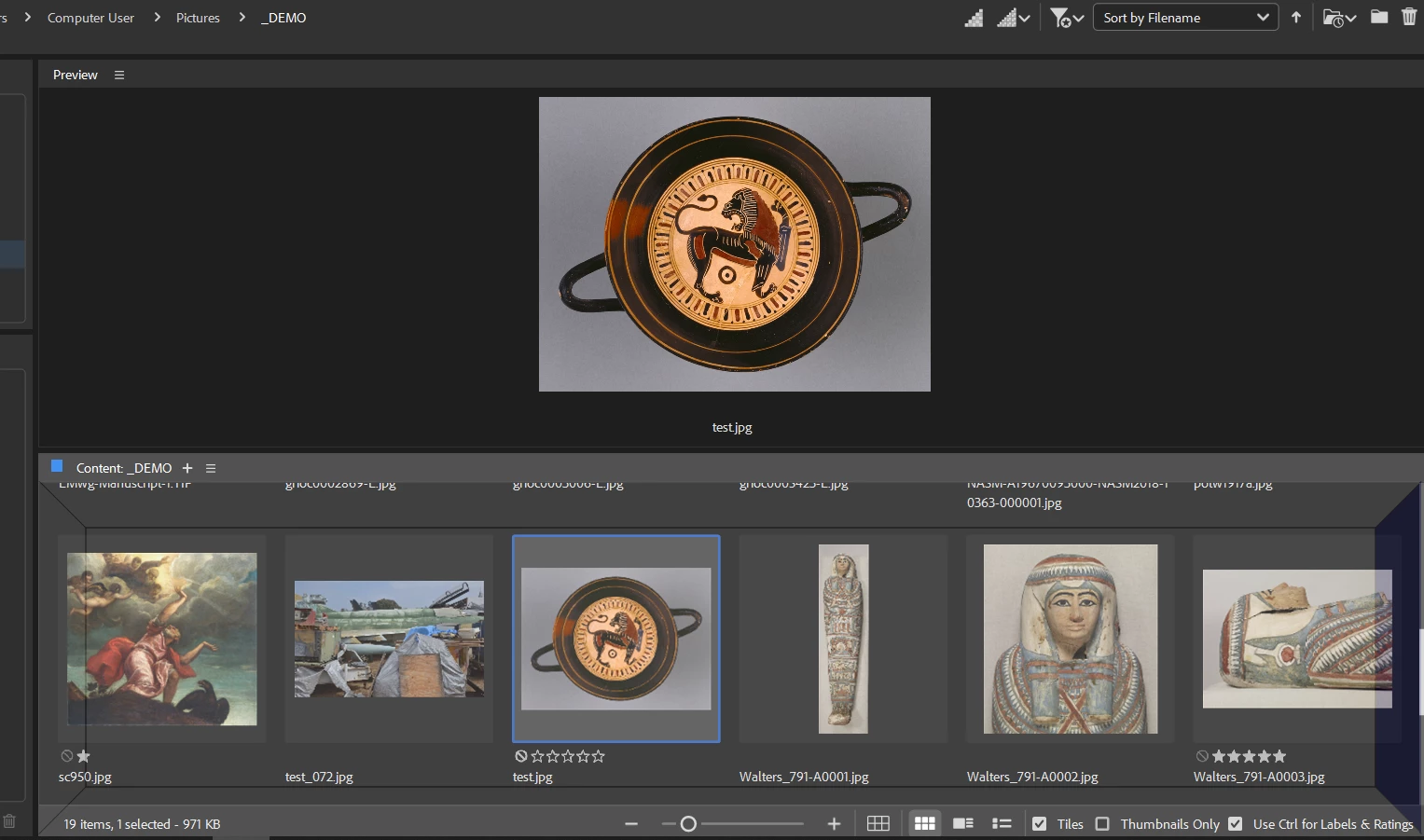Click the blue square Content panel icon
The width and height of the screenshot is (1424, 840).
(x=57, y=466)
